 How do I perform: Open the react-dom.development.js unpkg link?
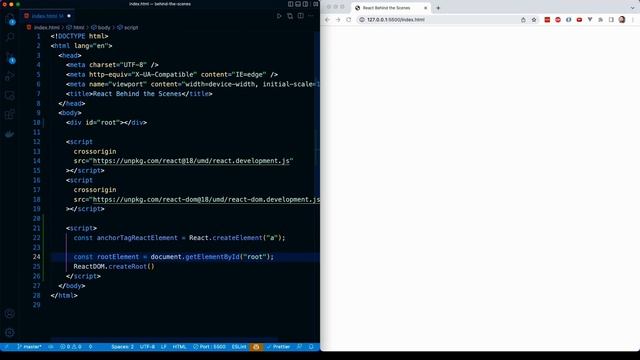tap(206, 199)
